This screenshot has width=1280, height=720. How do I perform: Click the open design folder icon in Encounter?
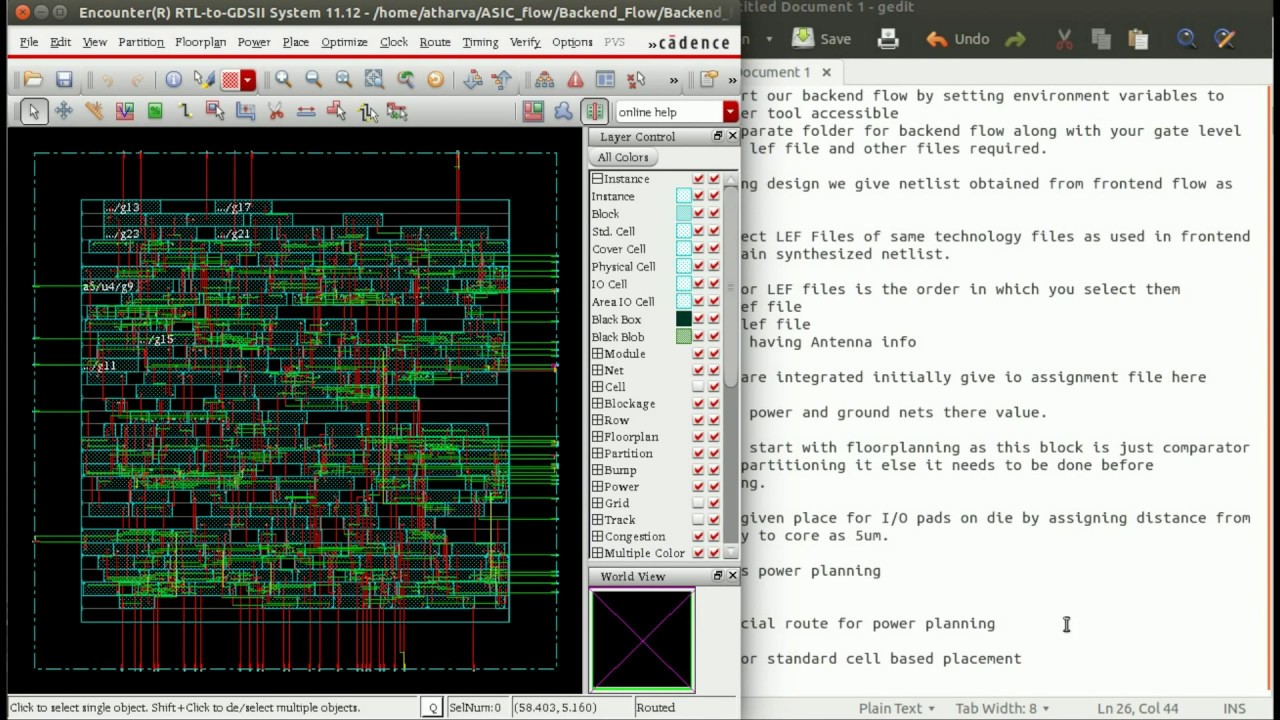[33, 80]
